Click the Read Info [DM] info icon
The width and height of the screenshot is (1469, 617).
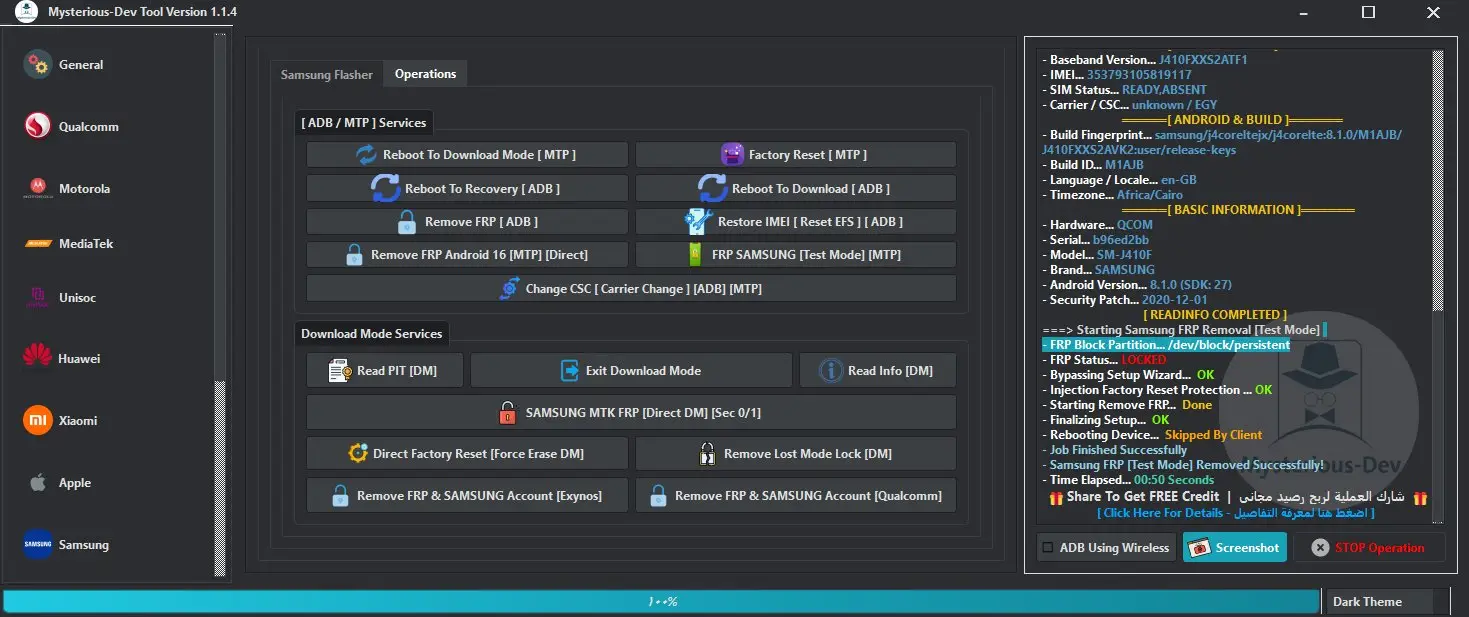click(x=831, y=371)
